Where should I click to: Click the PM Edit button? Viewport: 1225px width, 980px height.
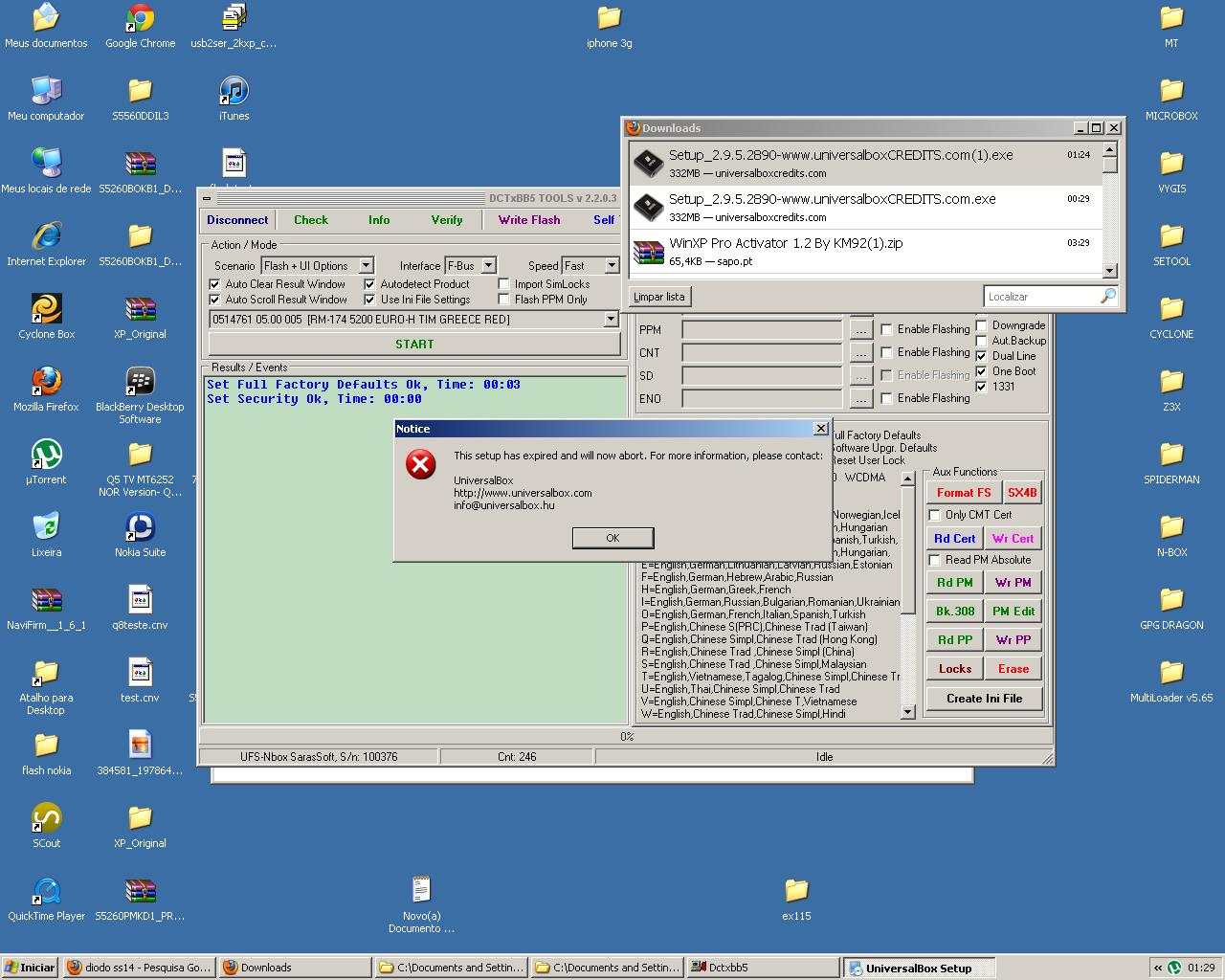tap(1013, 612)
